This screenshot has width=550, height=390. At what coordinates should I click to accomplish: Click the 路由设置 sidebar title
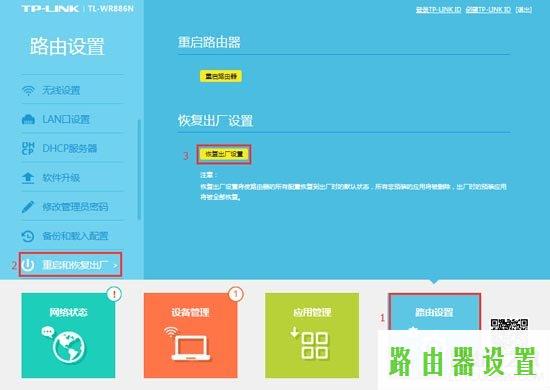tap(67, 46)
